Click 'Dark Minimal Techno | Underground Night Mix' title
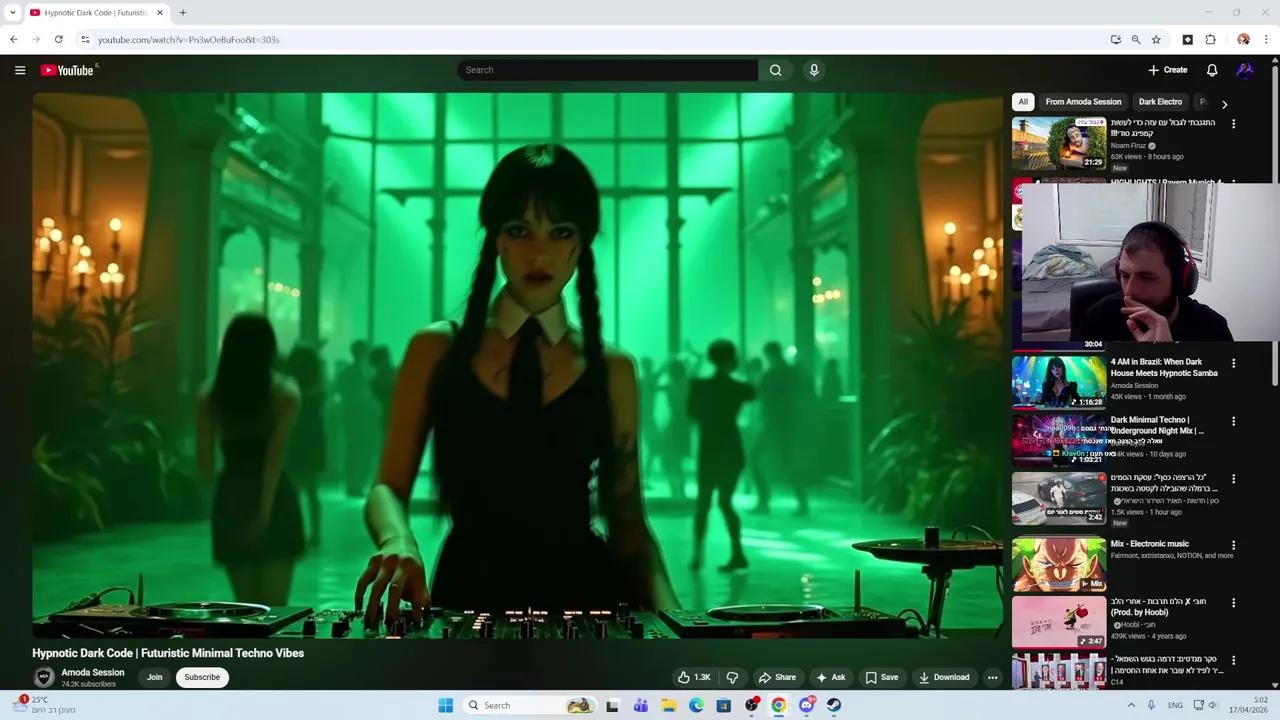 point(1157,425)
